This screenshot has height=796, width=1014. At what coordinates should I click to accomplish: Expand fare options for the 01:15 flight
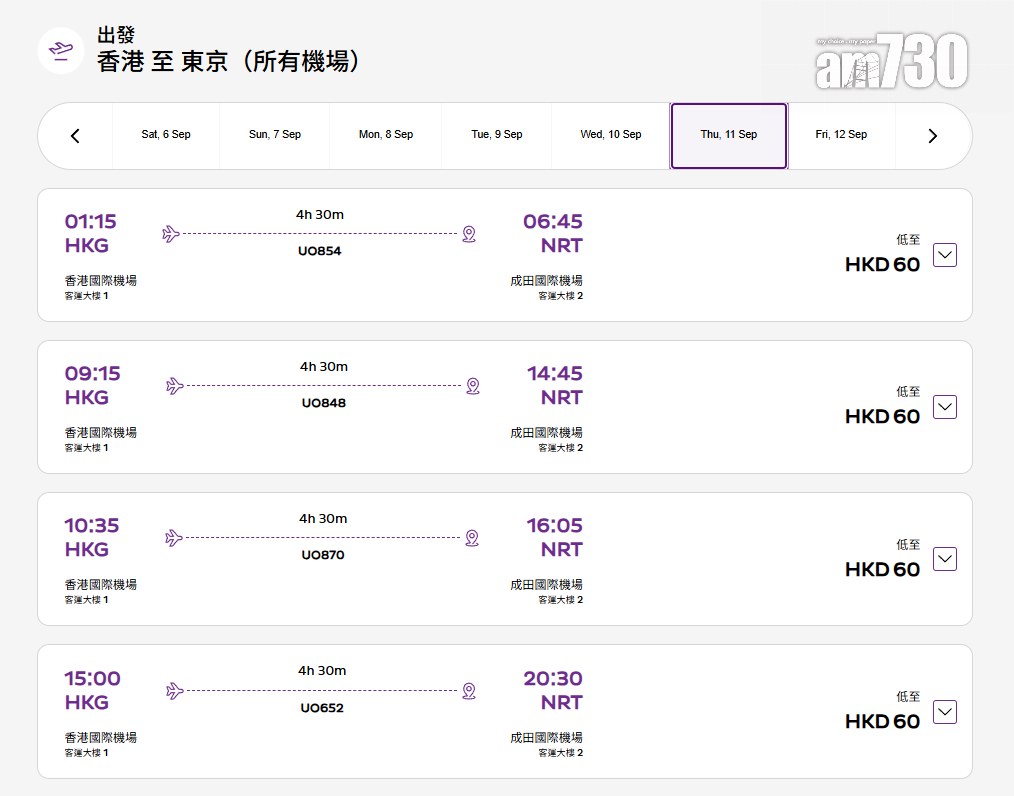tap(944, 255)
